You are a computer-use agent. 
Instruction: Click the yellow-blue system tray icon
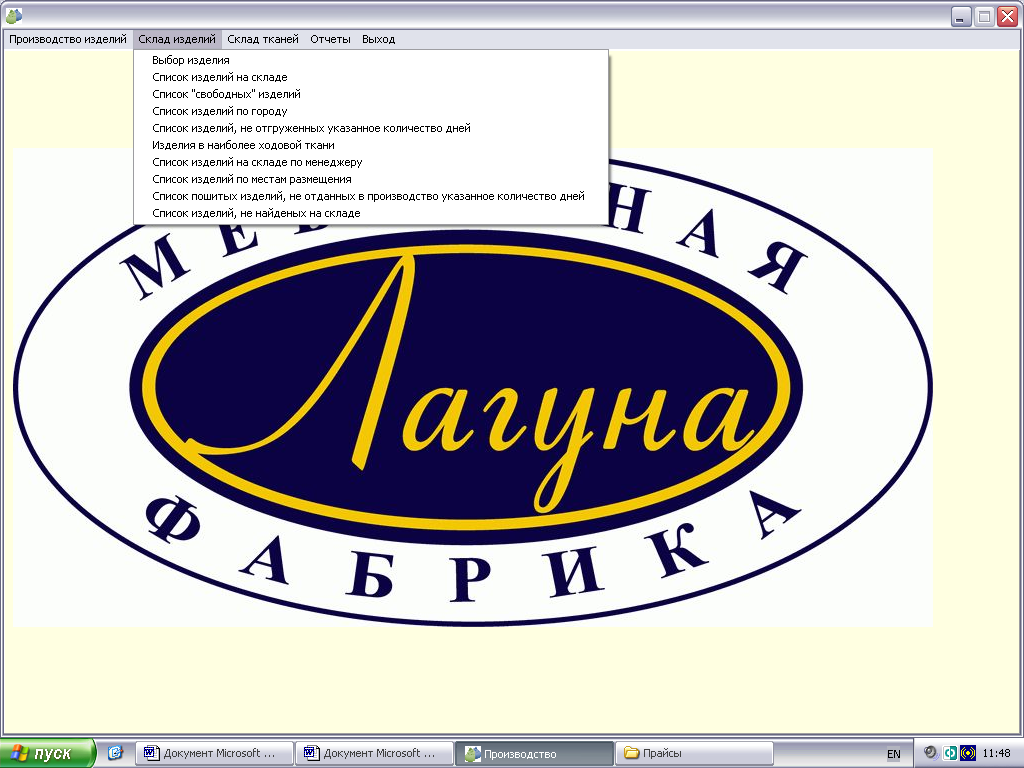click(x=968, y=753)
